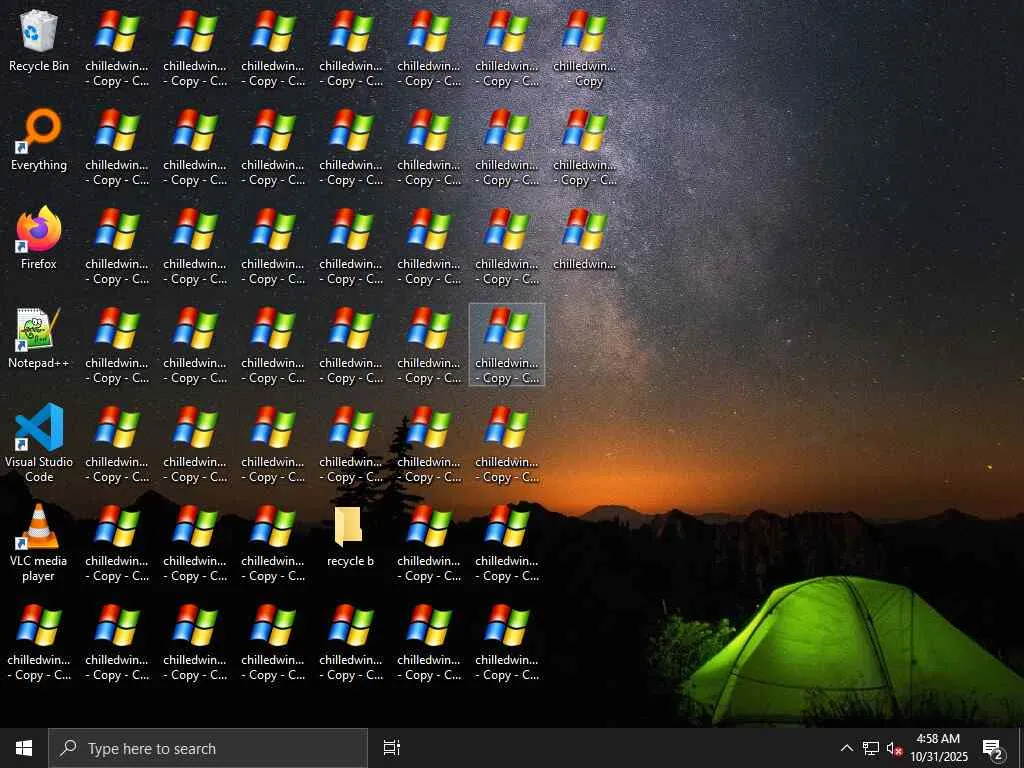Open the Windows Start menu
1024x768 pixels.
click(x=24, y=748)
